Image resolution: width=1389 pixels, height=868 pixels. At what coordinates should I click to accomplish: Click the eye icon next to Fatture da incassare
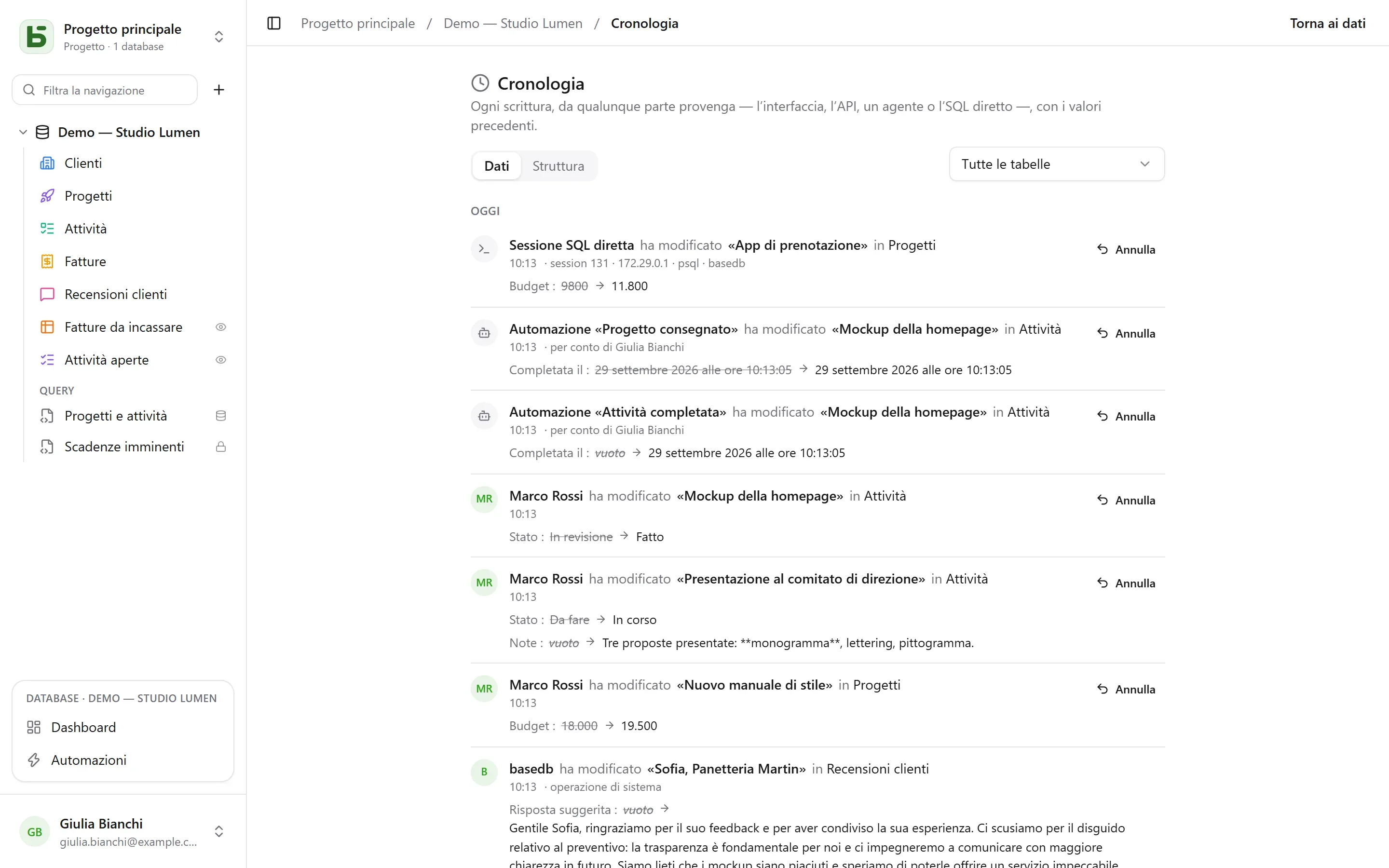click(221, 326)
